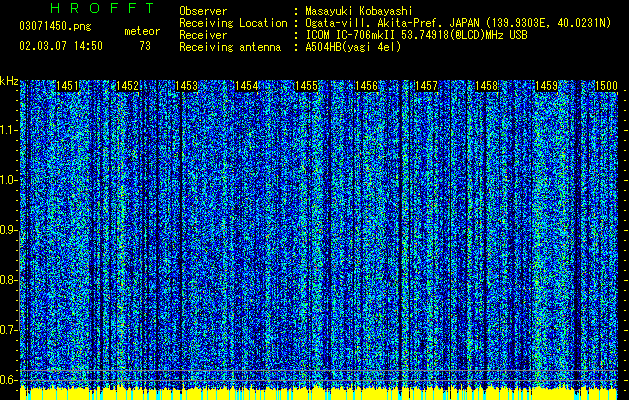Click the meteor count 73
Image resolution: width=629 pixels, height=400 pixels.
click(145, 46)
